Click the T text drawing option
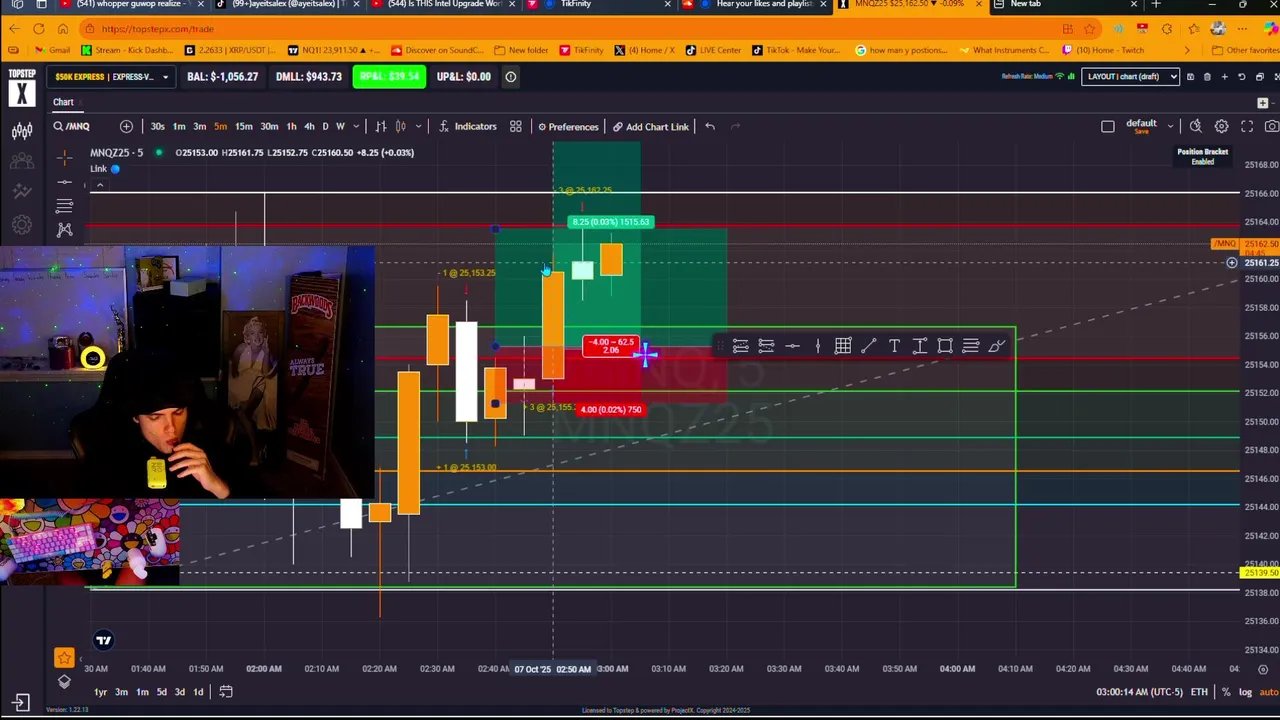 tap(894, 346)
